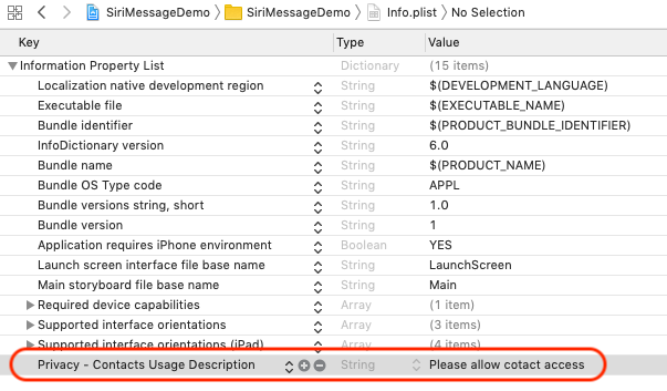
Task: Open key stepper for Application requires iPhone environment
Action: point(318,247)
